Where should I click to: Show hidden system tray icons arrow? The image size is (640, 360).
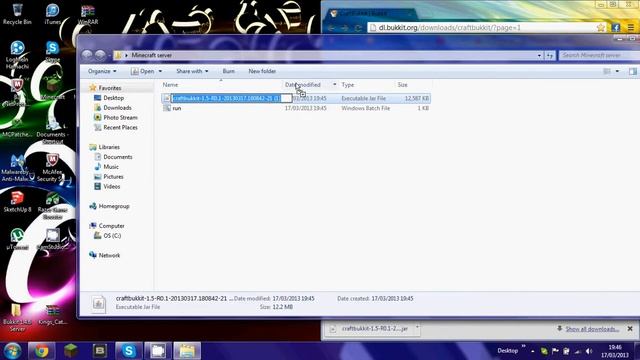coord(533,351)
